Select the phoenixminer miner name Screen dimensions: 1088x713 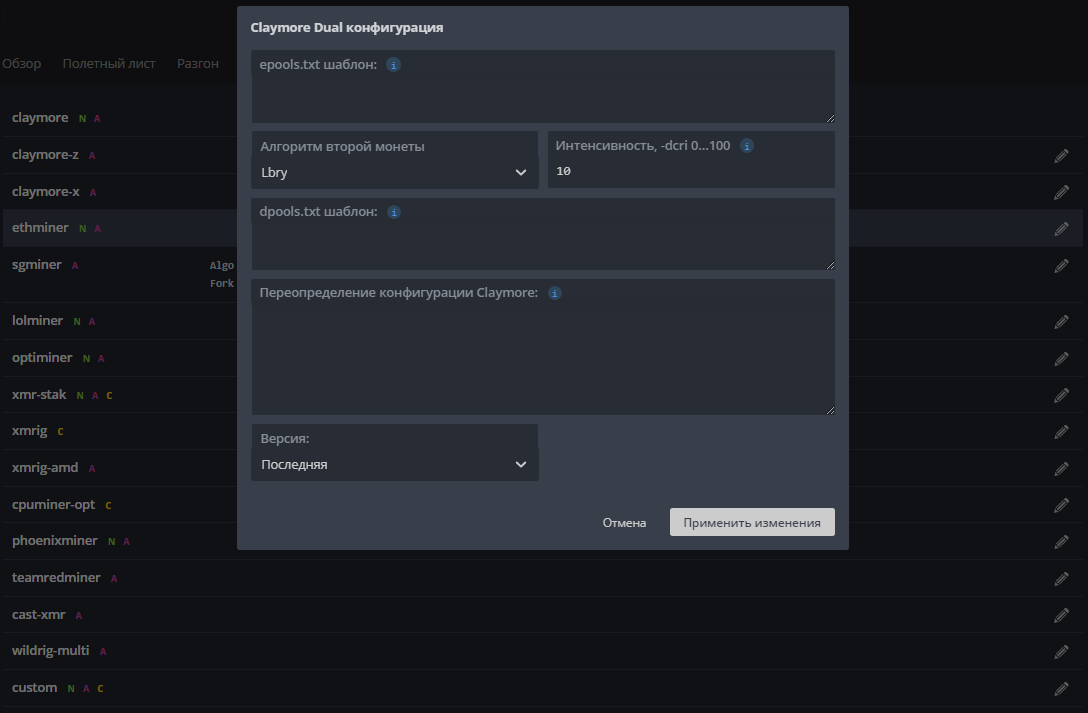click(x=55, y=540)
